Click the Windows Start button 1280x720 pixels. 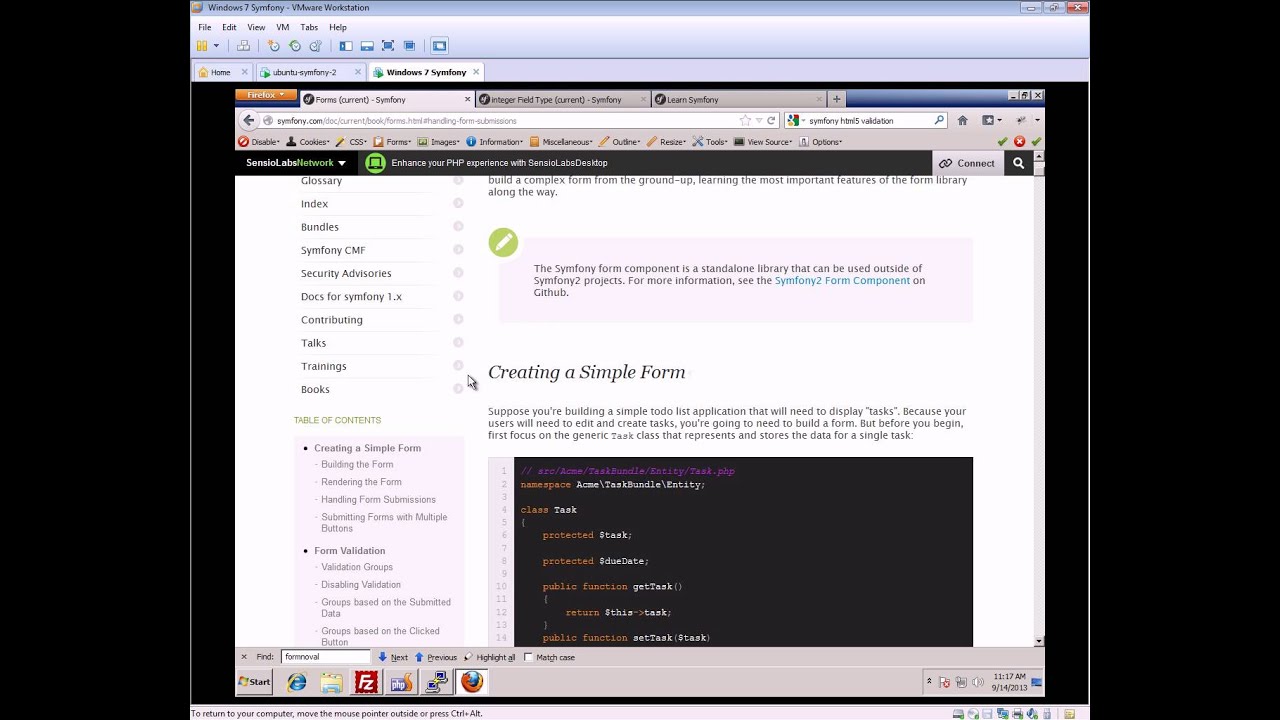coord(255,682)
